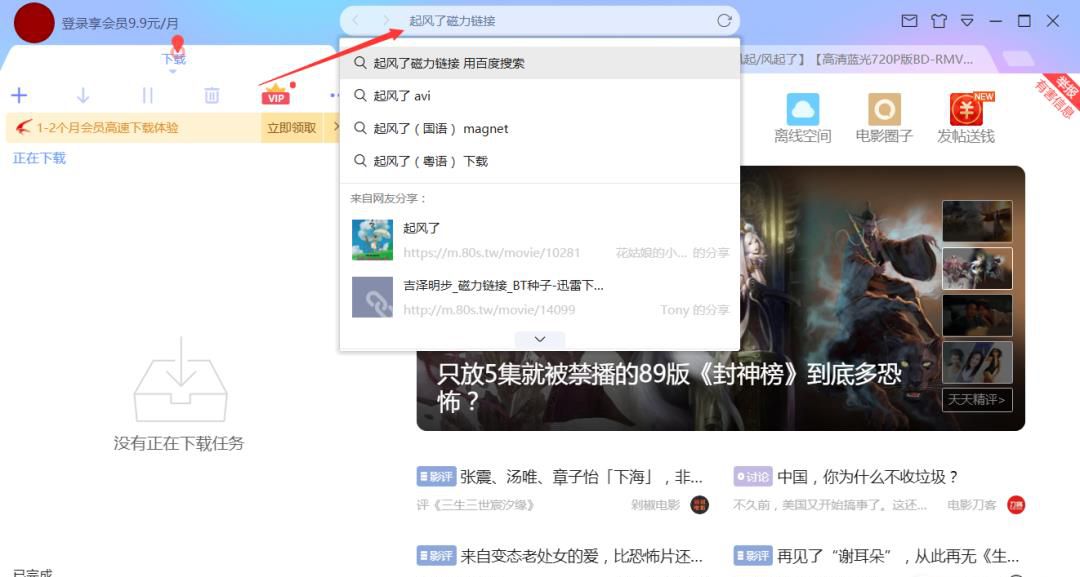Open the 封神榜 featured banner headline
The width and height of the screenshot is (1080, 577).
click(x=669, y=387)
